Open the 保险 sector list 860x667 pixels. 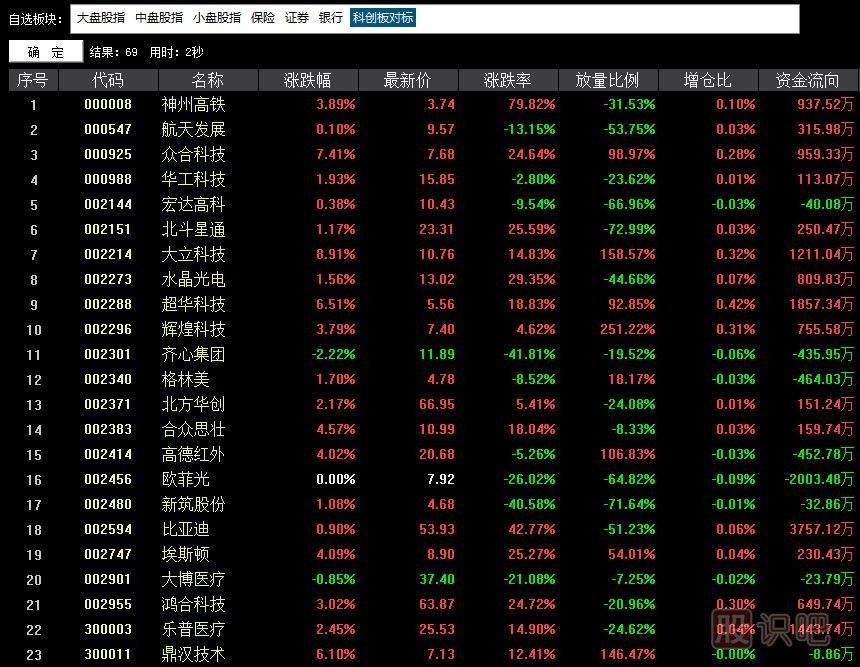click(x=263, y=18)
